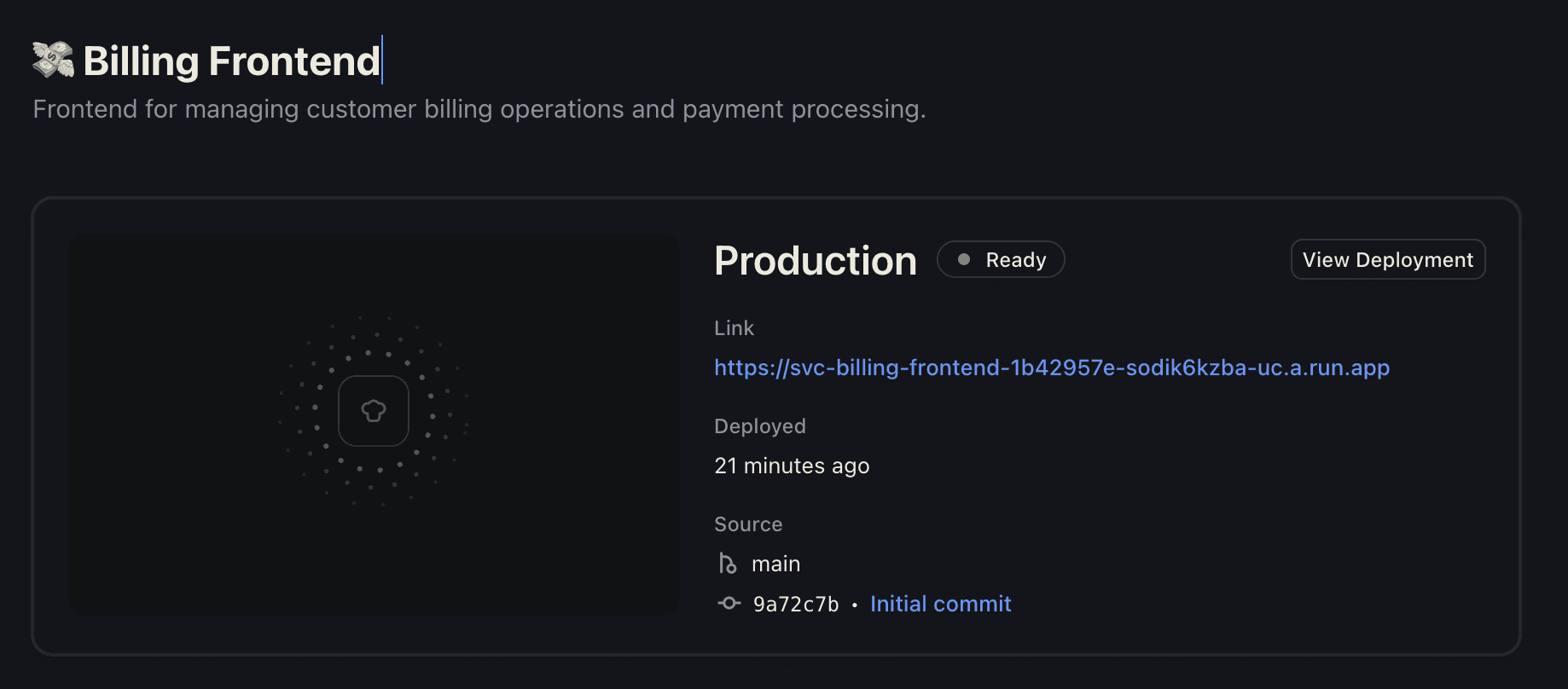Open the View Deployment button
The width and height of the screenshot is (1568, 689).
(x=1388, y=259)
